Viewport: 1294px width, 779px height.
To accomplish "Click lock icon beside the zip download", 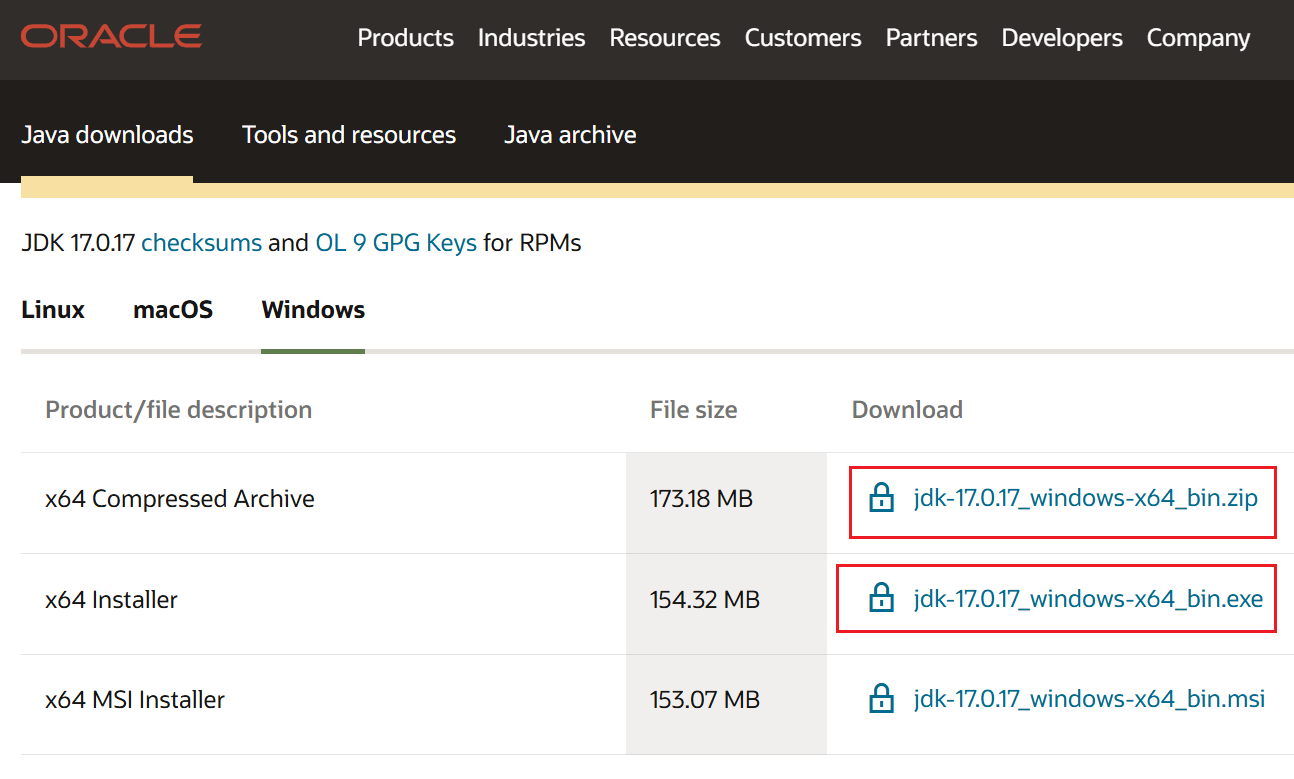I will [881, 498].
